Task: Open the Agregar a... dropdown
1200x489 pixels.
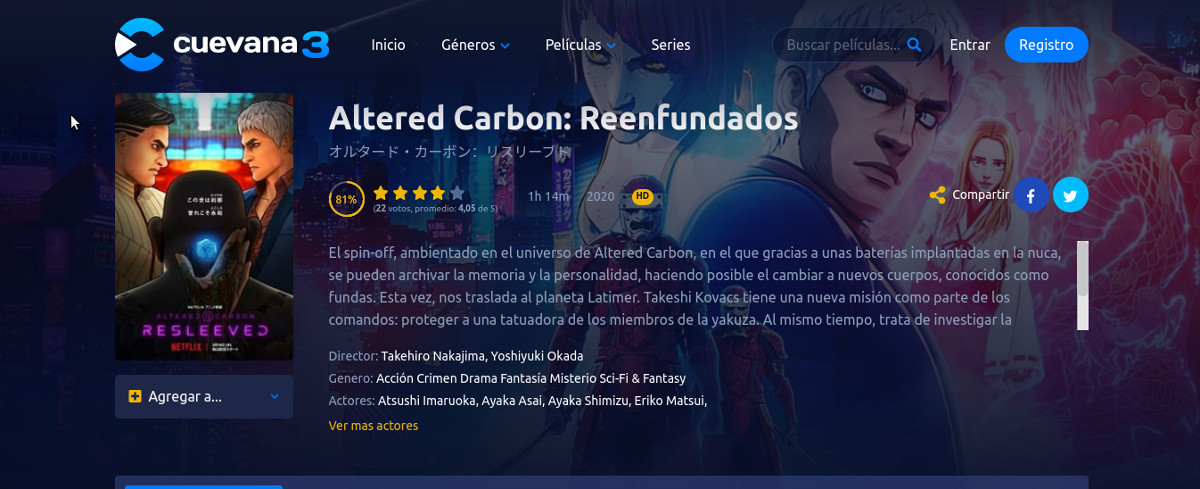Action: [x=204, y=396]
